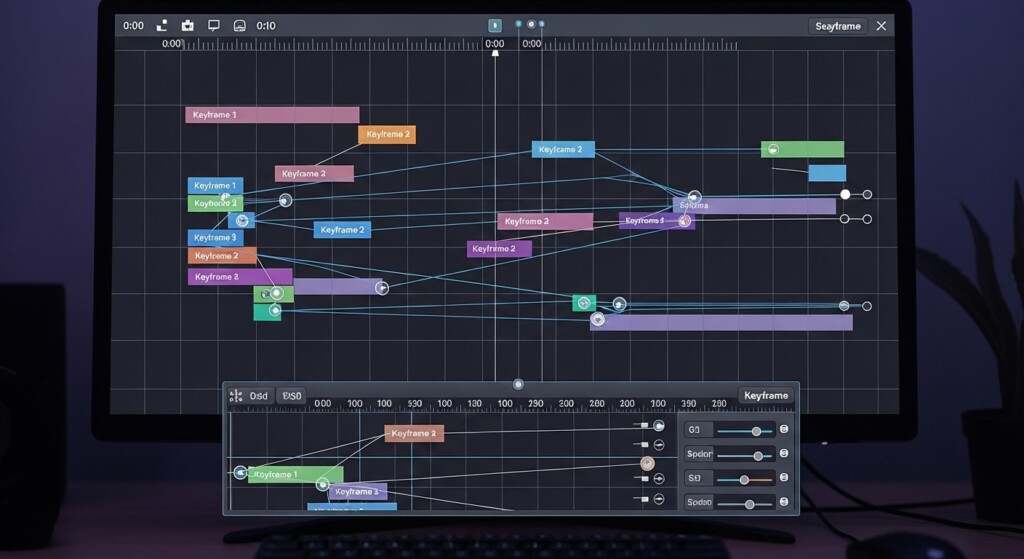Click the ESO button in the lower panel
This screenshot has width=1024, height=559.
pos(291,396)
